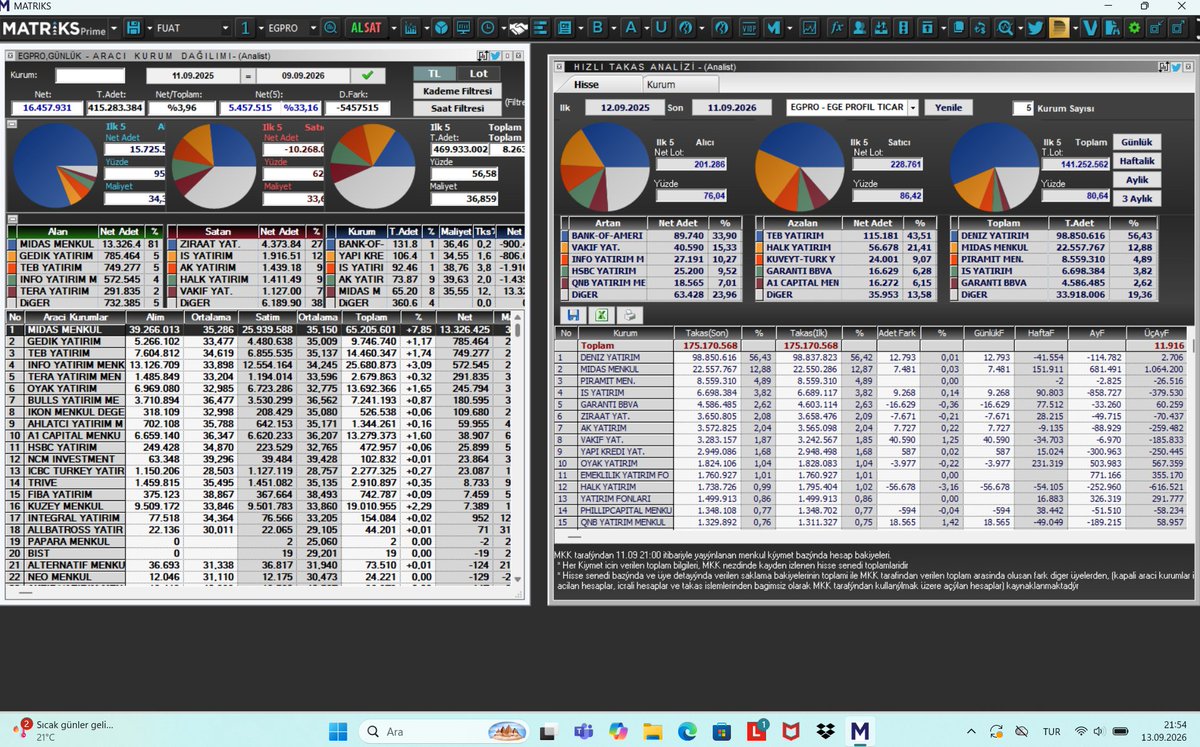Select the Aylık period button
Screen dimensions: 1200x747
click(1135, 180)
